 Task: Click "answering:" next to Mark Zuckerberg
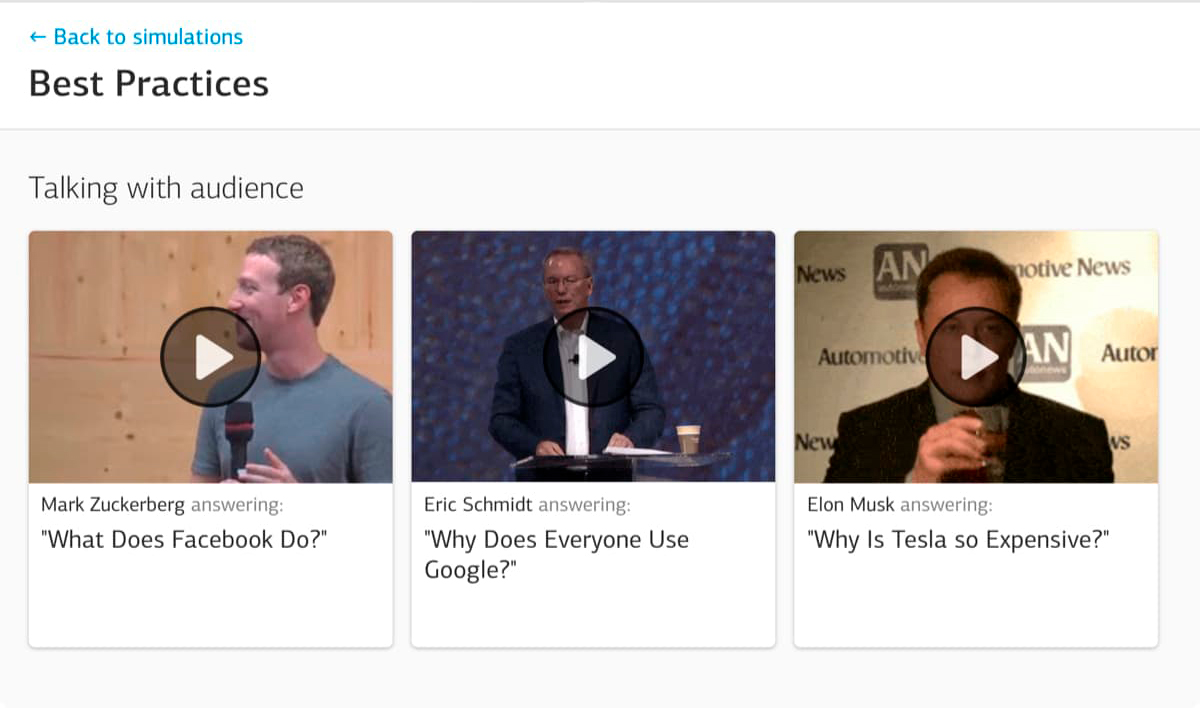click(237, 505)
